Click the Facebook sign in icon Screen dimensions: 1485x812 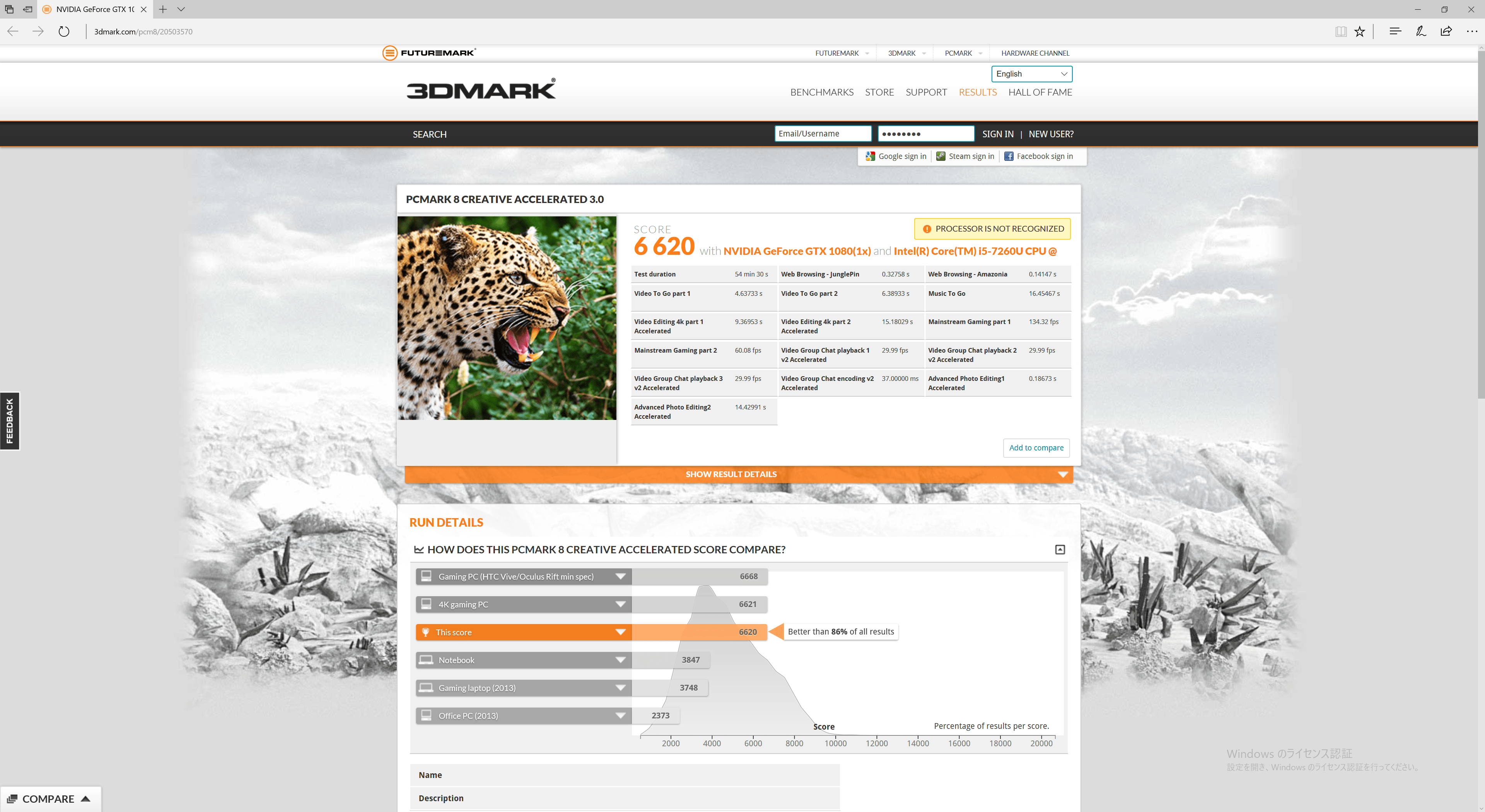point(1009,156)
